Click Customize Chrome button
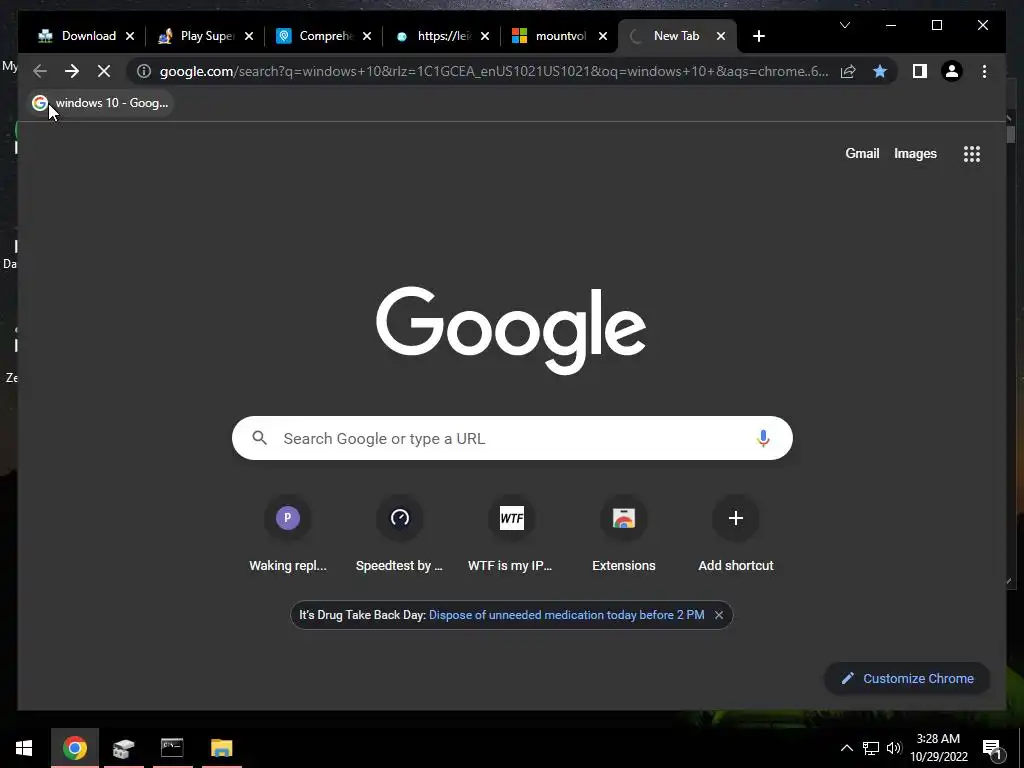 [907, 679]
